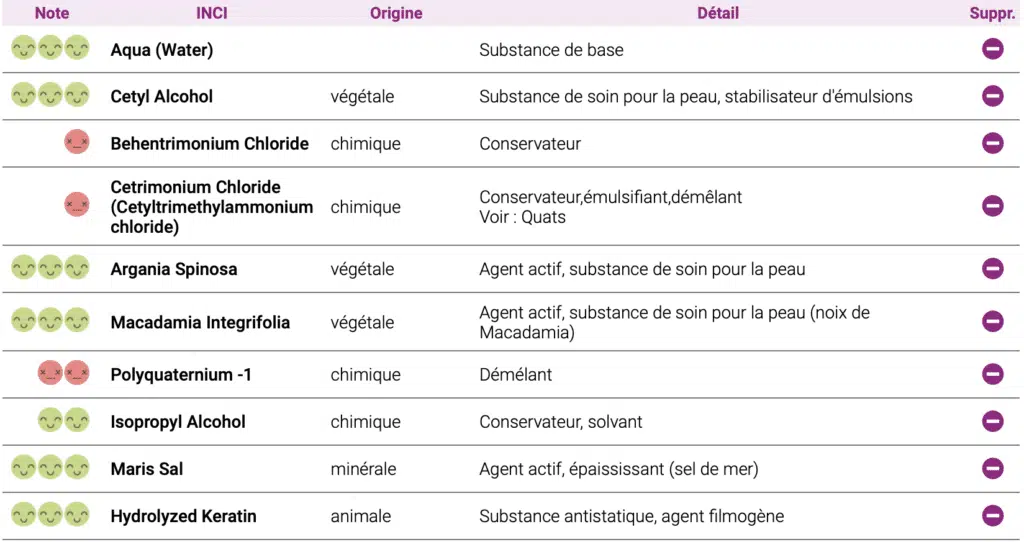
Task: Click the INCI column header
Action: pos(212,13)
